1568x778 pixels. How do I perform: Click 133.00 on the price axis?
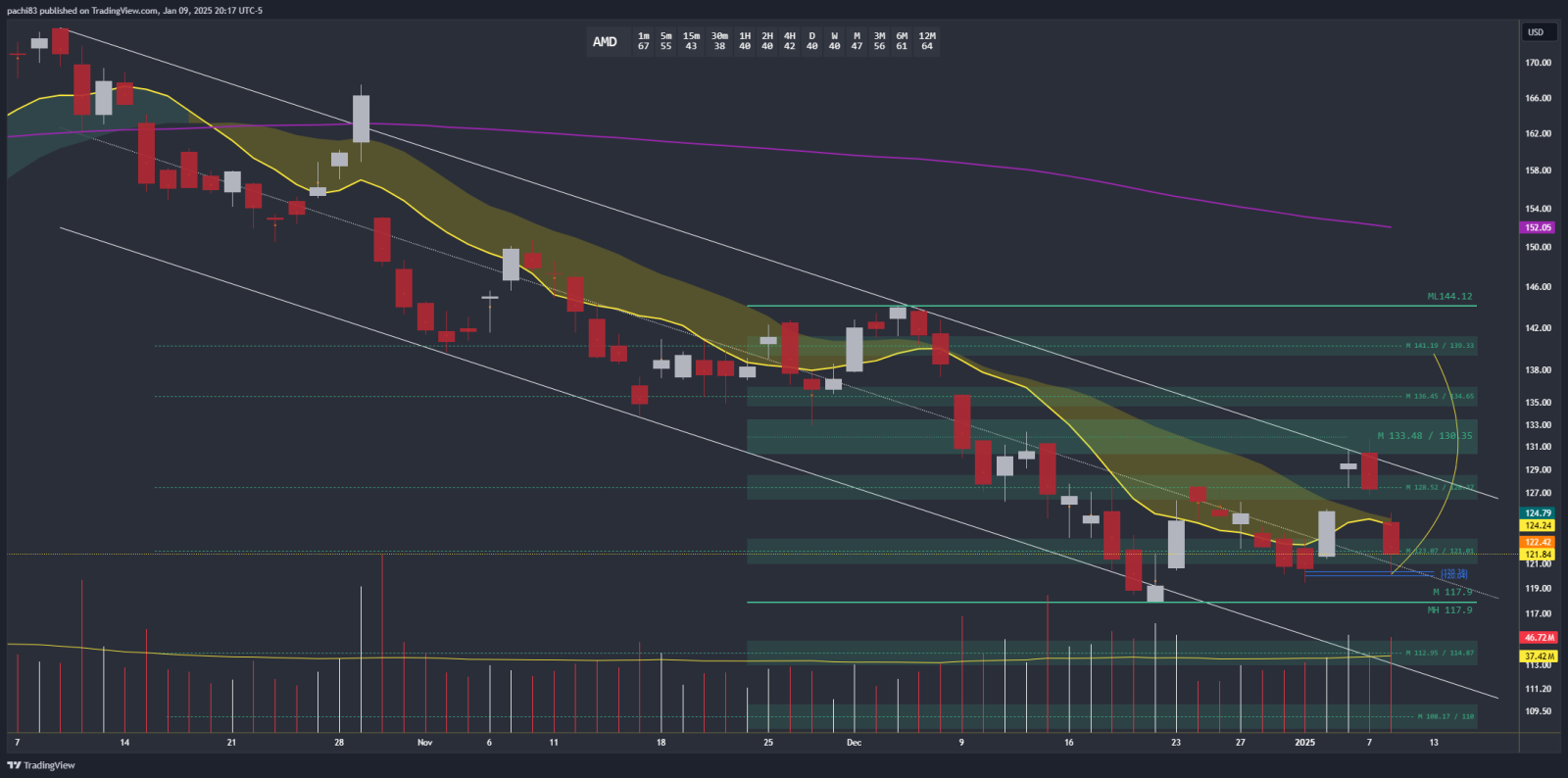[x=1538, y=425]
